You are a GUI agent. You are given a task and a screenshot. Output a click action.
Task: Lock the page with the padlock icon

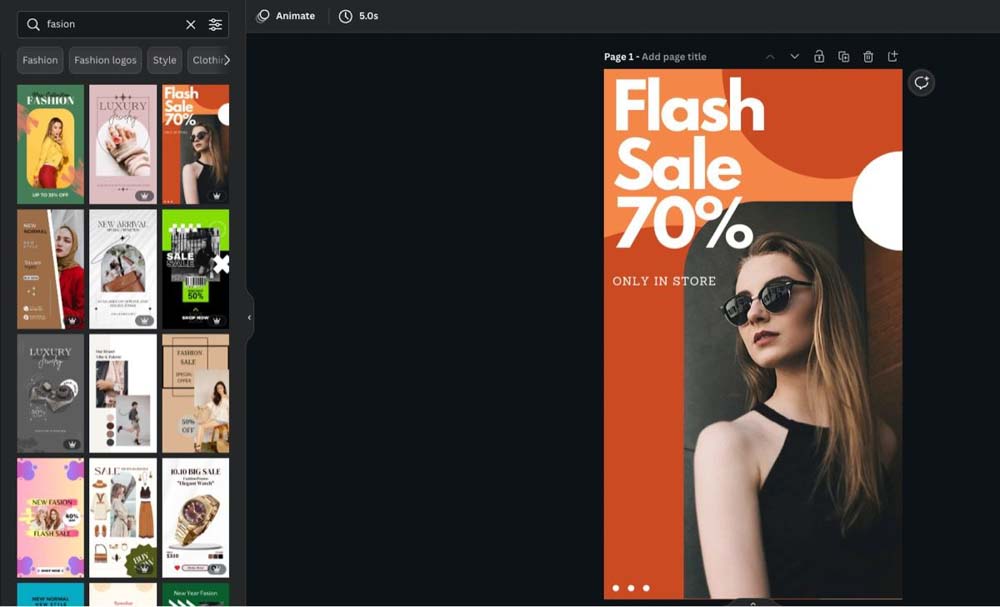(x=819, y=57)
